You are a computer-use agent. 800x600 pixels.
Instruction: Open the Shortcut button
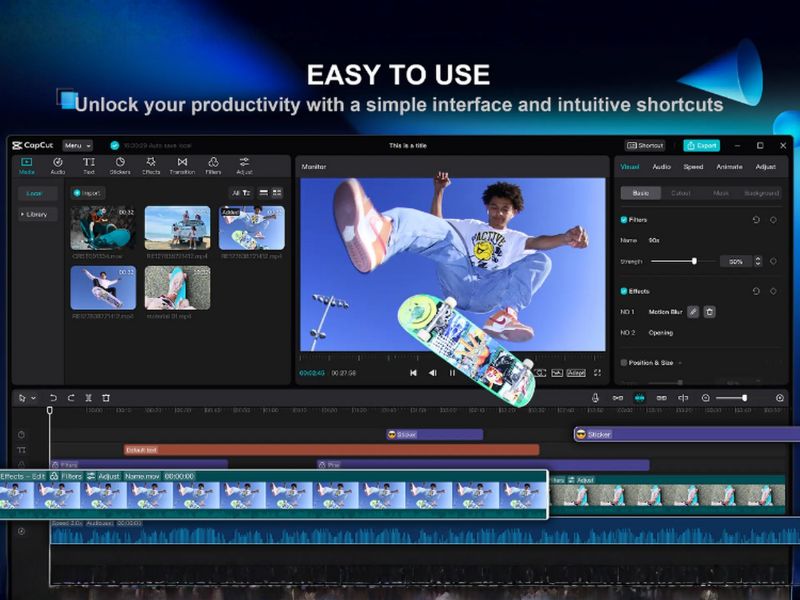[x=645, y=146]
